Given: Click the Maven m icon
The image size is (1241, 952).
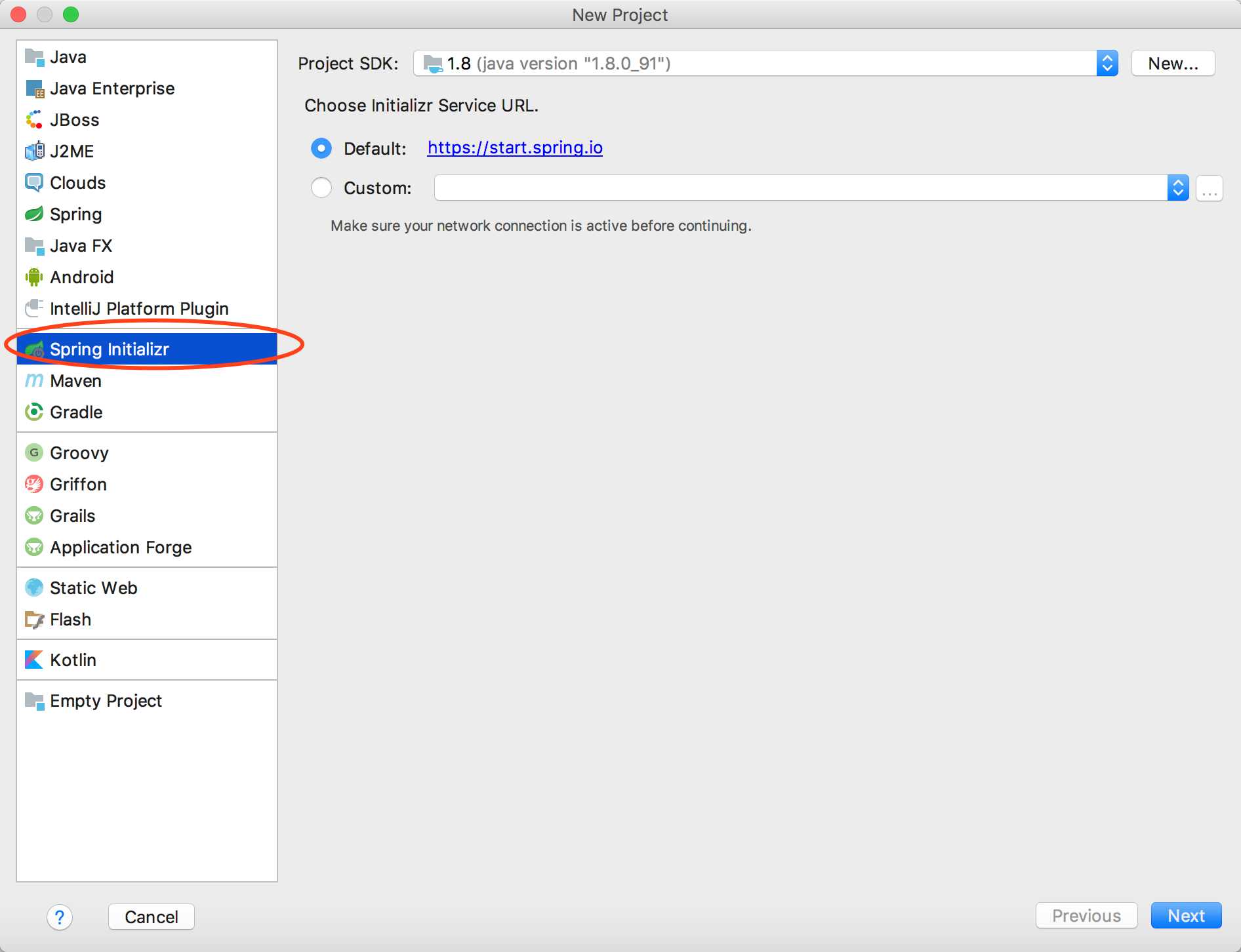Looking at the screenshot, I should click(x=34, y=380).
